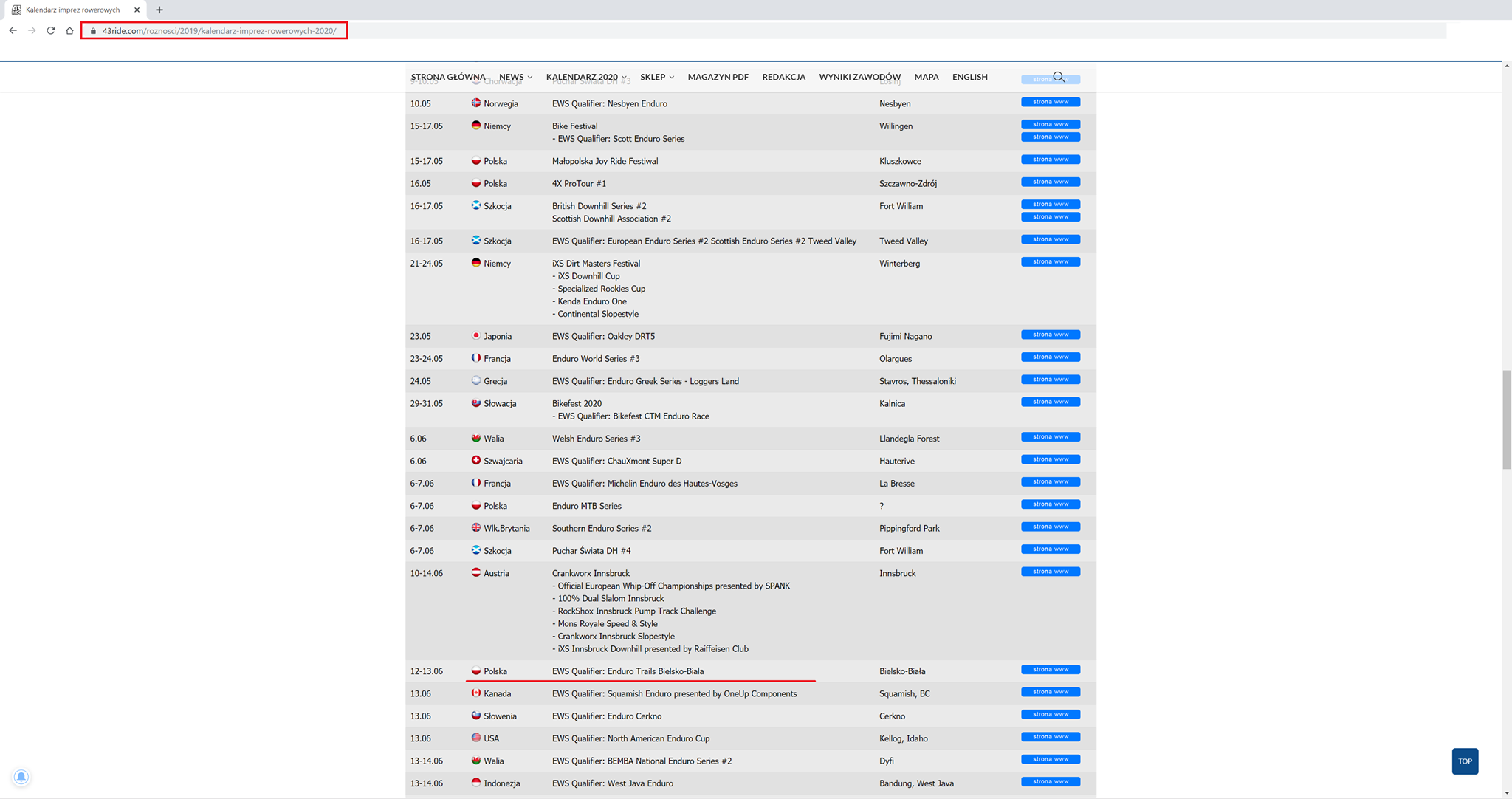Open the STRONA GŁÓWNA menu item
Viewport: 1512px width, 799px height.
[448, 77]
